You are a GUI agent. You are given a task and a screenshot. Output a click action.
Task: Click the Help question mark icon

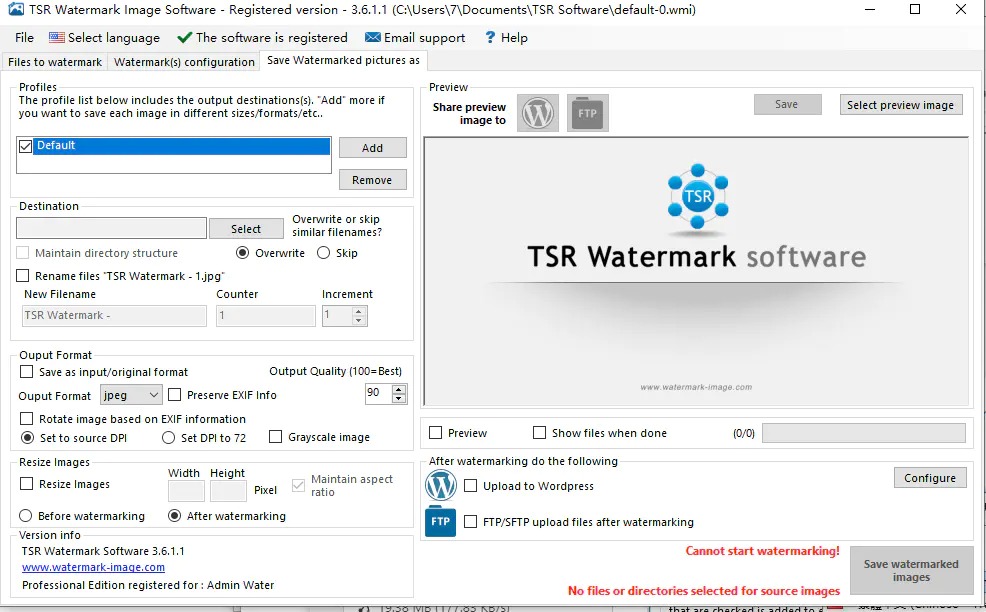tap(490, 37)
